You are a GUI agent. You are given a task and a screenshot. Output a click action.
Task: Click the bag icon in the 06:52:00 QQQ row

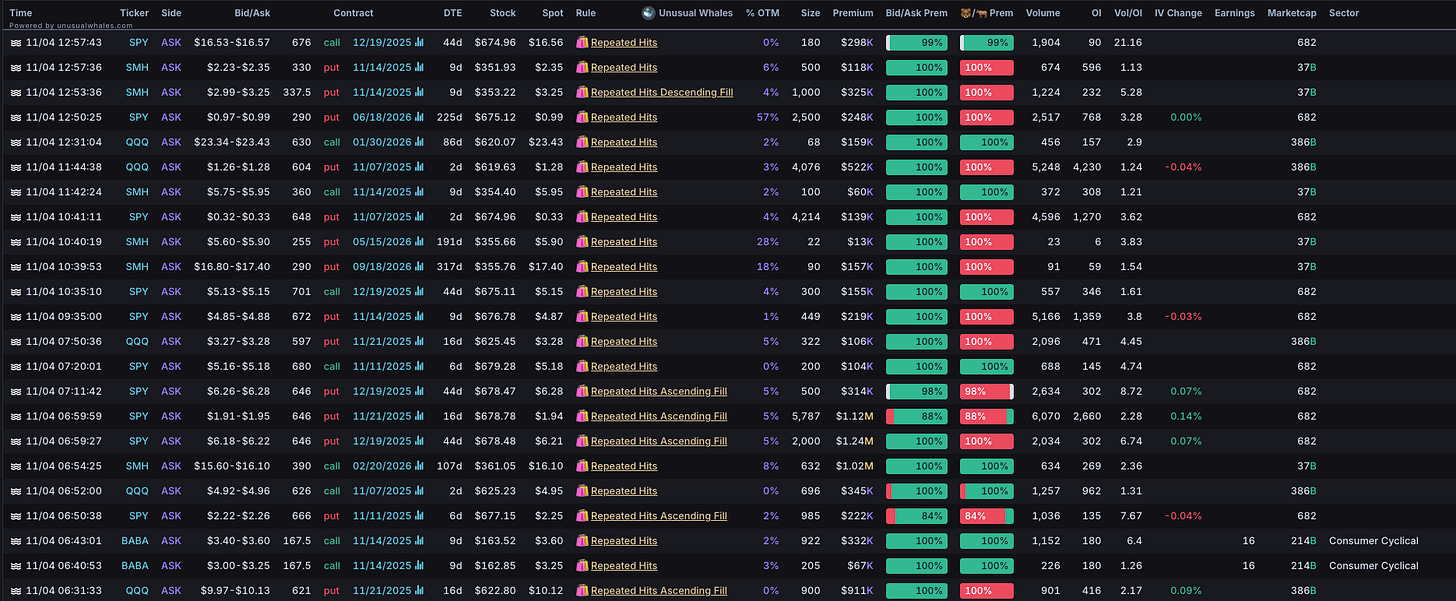point(582,491)
